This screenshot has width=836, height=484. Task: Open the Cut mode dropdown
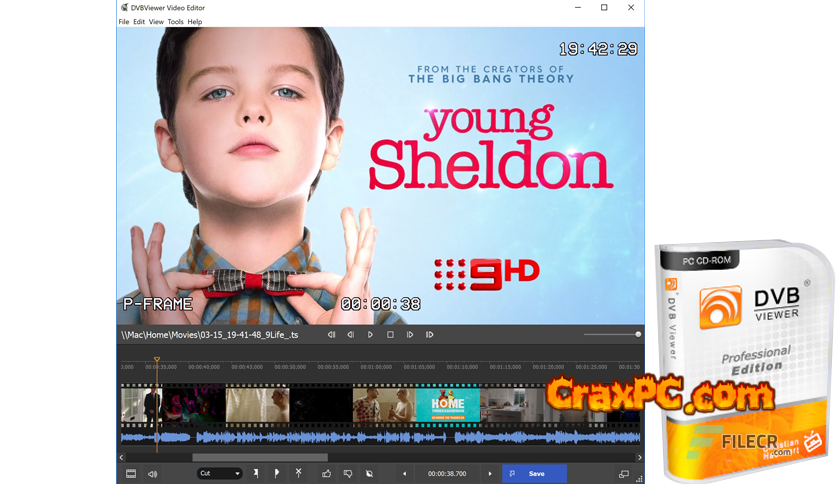[219, 473]
